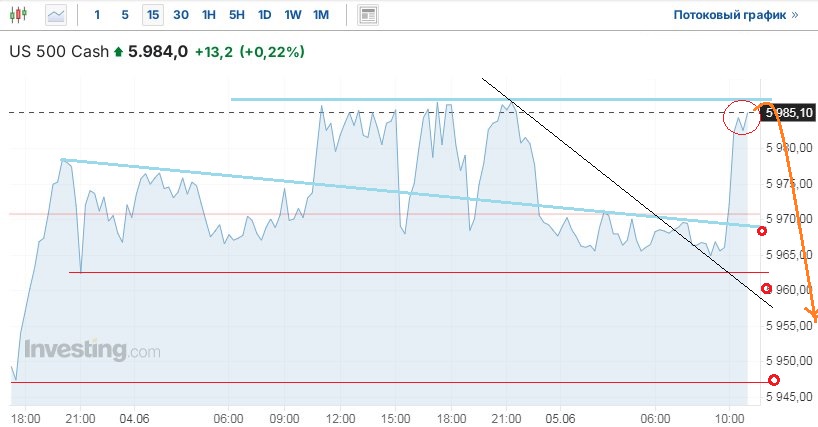This screenshot has width=818, height=427.
Task: Select the 1-minute timeframe
Action: click(x=97, y=15)
